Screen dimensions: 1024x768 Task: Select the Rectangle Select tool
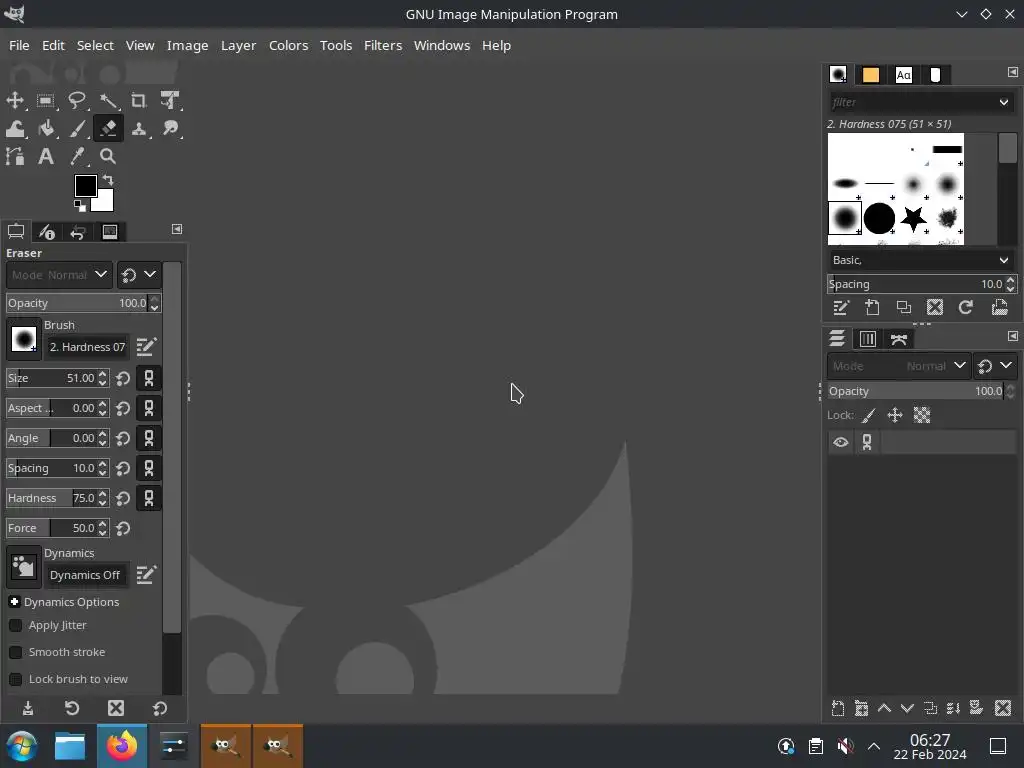[x=46, y=101]
